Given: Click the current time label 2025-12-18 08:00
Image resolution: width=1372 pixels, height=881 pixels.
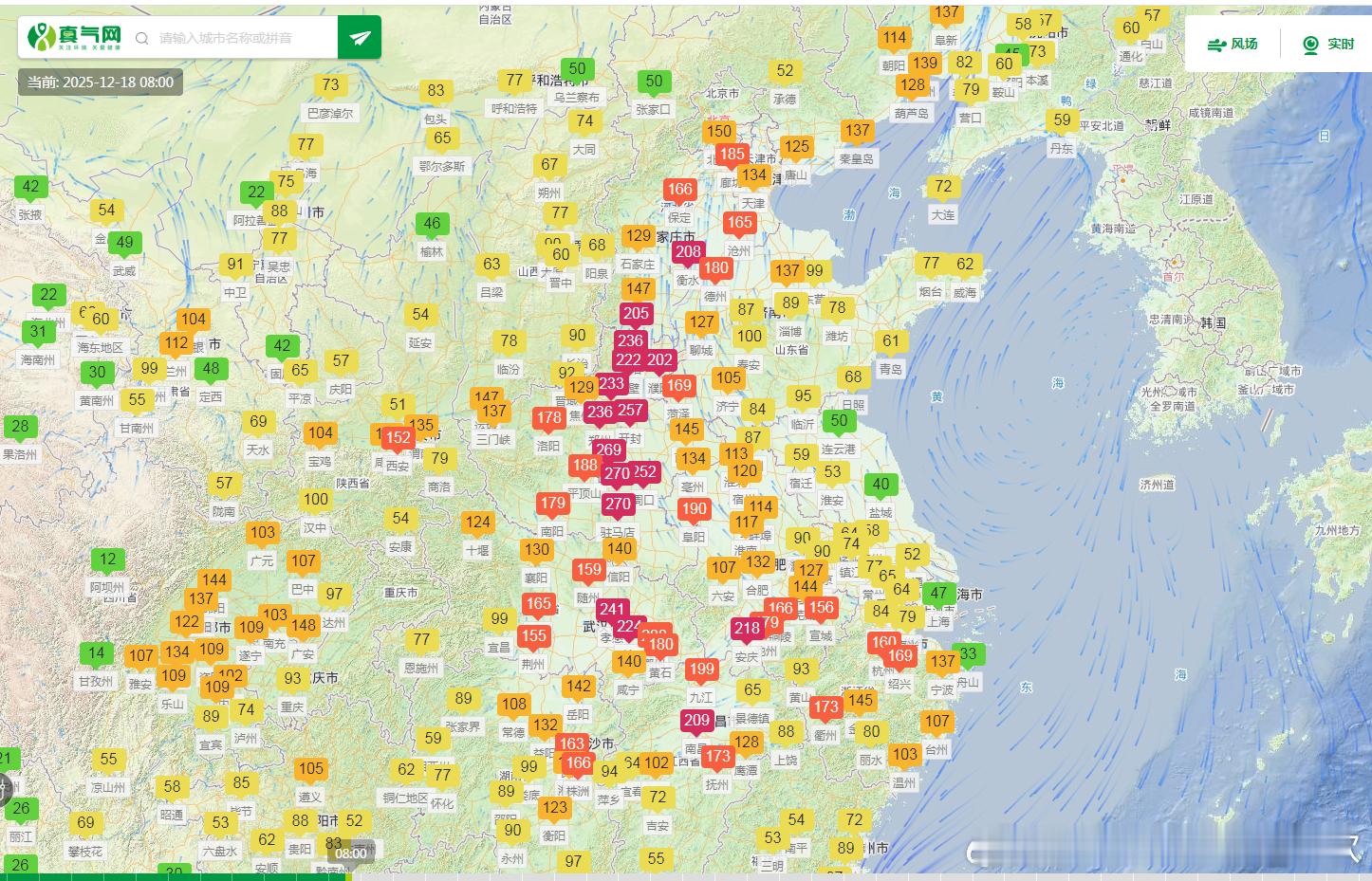Looking at the screenshot, I should point(101,82).
